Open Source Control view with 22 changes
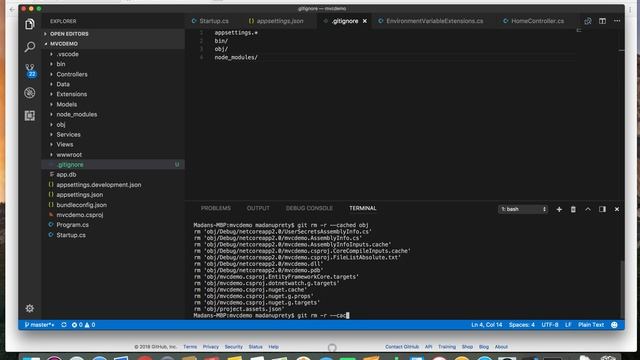Image resolution: width=640 pixels, height=360 pixels. (30, 70)
